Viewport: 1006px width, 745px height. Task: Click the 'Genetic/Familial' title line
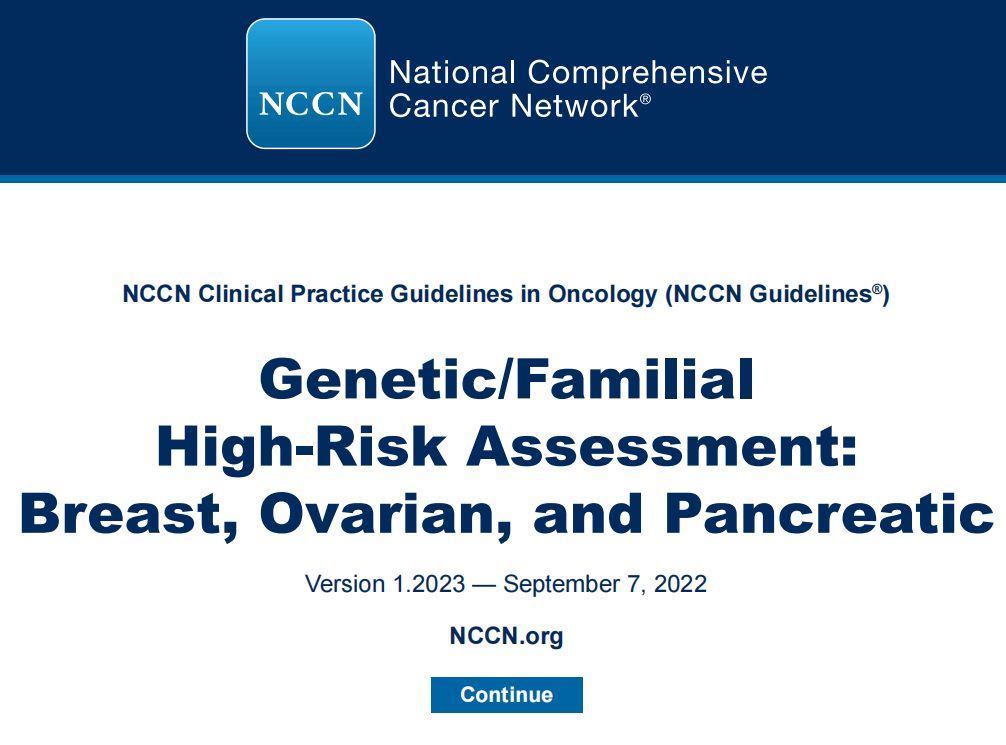click(506, 379)
